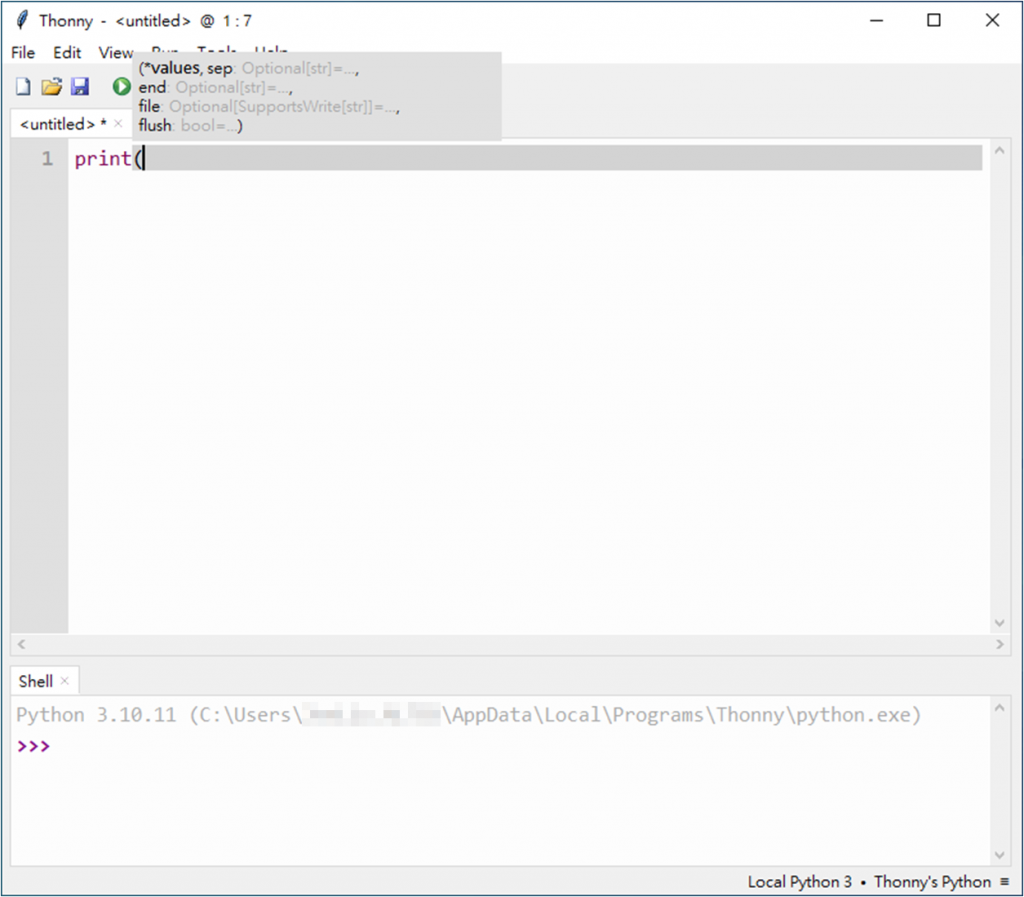Click the 'end' parameter in the signature tooltip
The height and width of the screenshot is (897, 1024).
click(152, 87)
